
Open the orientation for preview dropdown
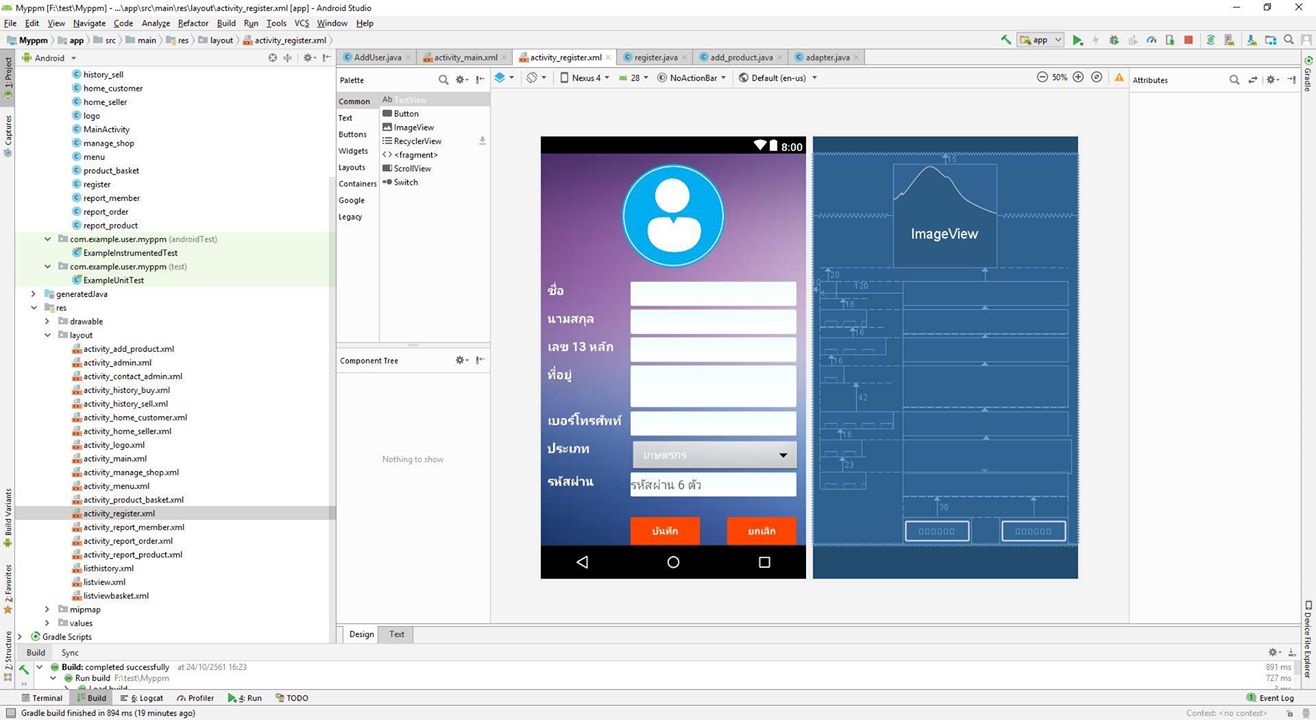(536, 77)
